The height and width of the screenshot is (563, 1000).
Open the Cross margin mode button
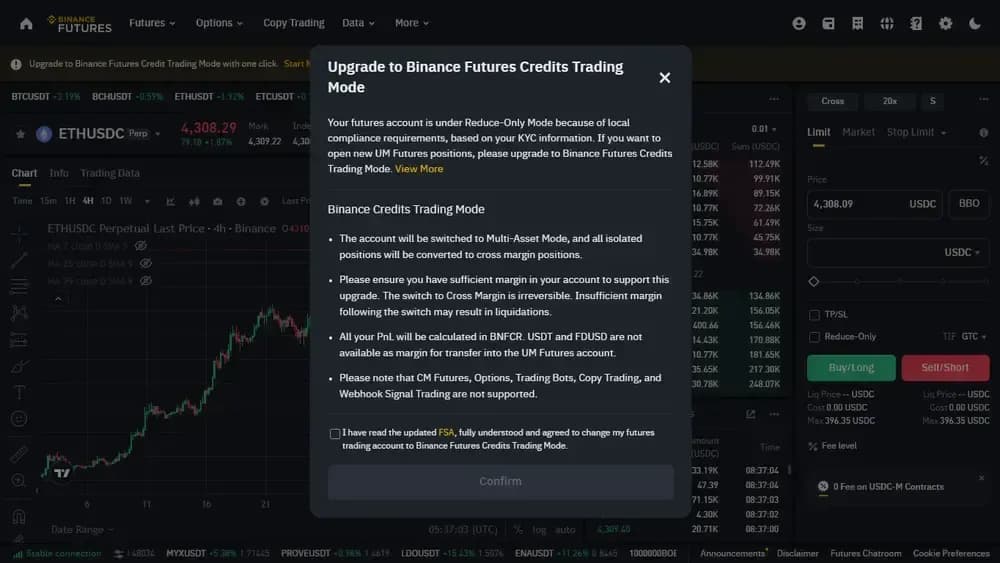click(832, 101)
